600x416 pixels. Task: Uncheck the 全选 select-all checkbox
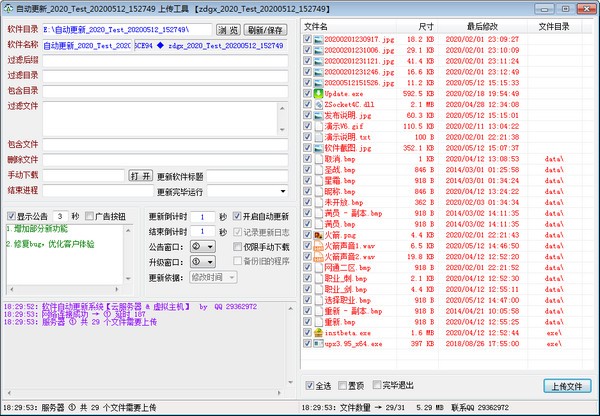311,386
